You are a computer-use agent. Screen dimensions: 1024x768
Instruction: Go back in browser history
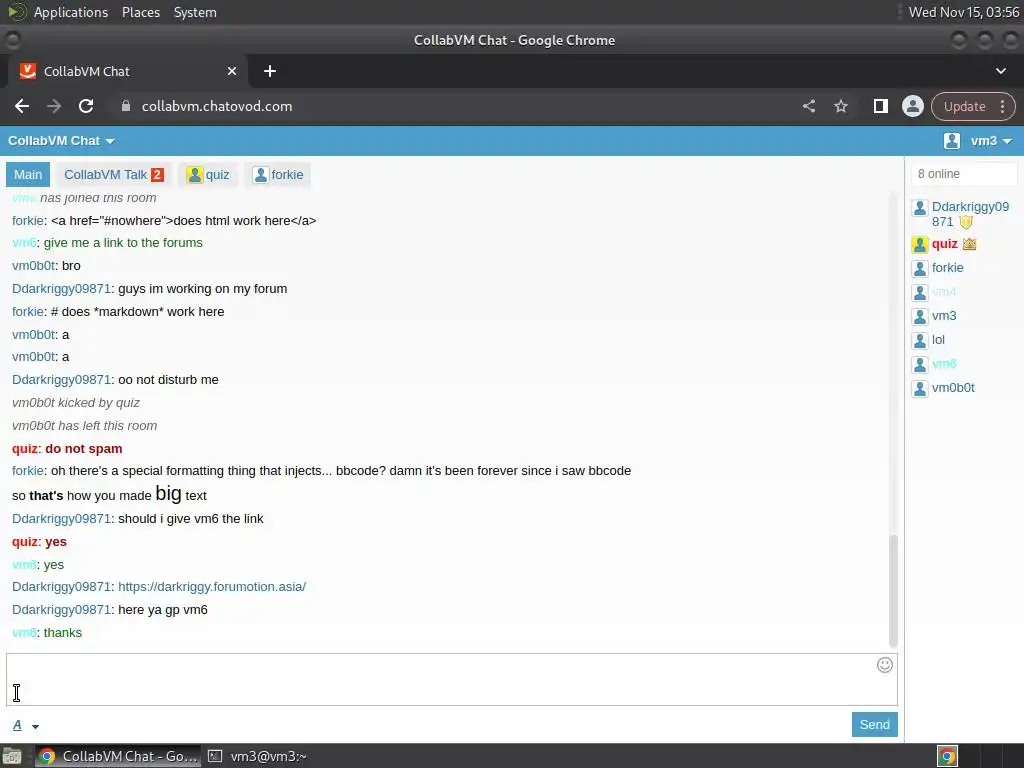(x=22, y=106)
